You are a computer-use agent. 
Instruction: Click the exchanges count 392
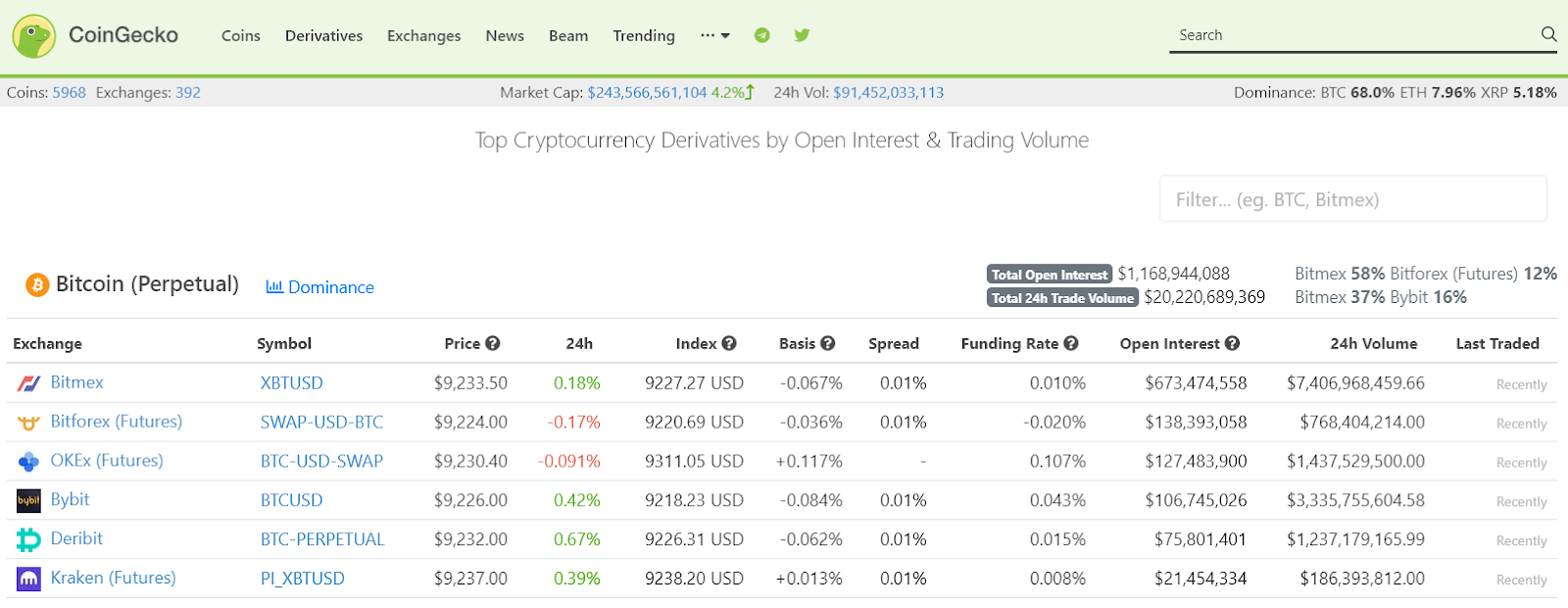[x=188, y=92]
